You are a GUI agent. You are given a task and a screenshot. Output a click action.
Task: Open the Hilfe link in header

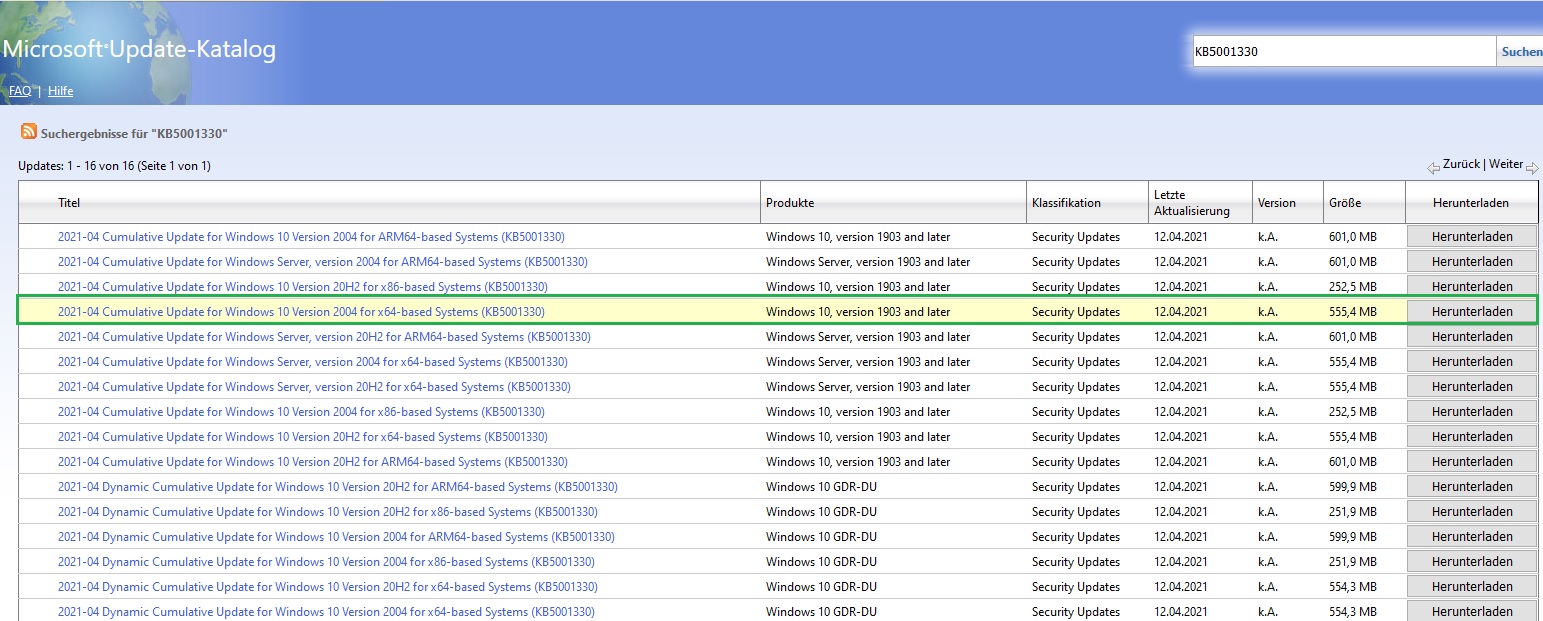[x=60, y=91]
